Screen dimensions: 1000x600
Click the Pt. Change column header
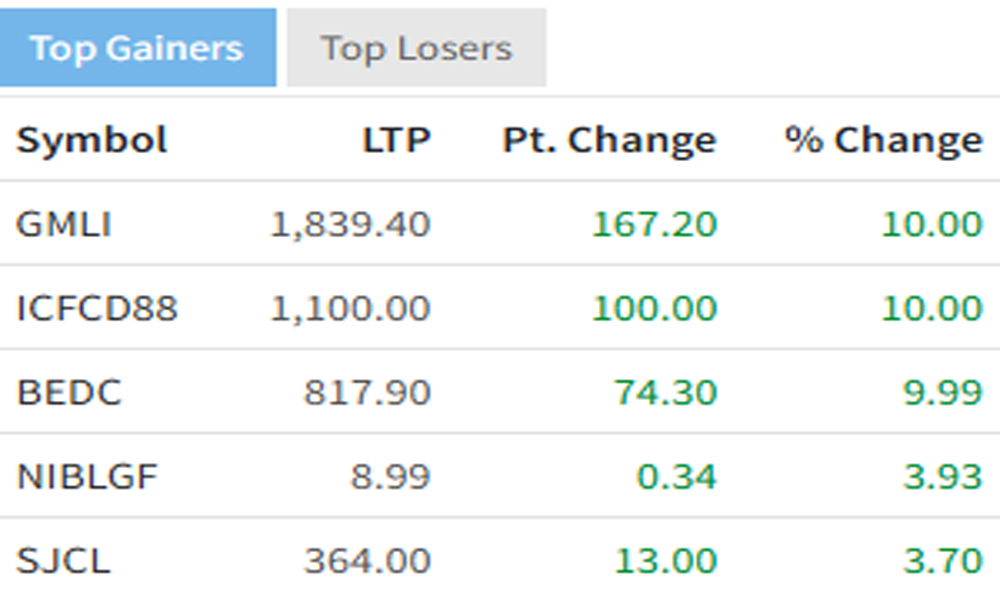[609, 140]
